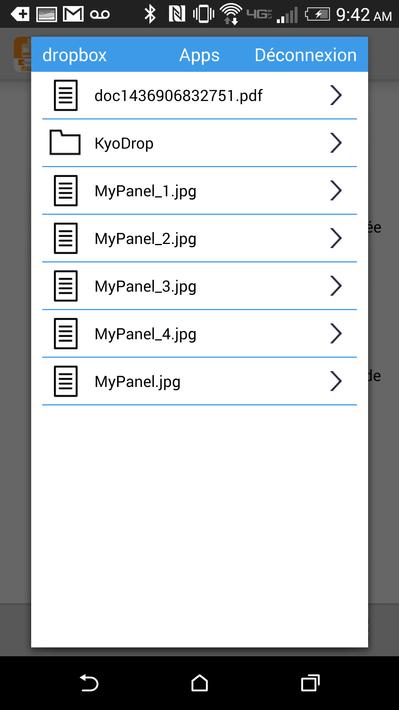The height and width of the screenshot is (710, 399).
Task: Tap the Android home icon
Action: (x=199, y=683)
